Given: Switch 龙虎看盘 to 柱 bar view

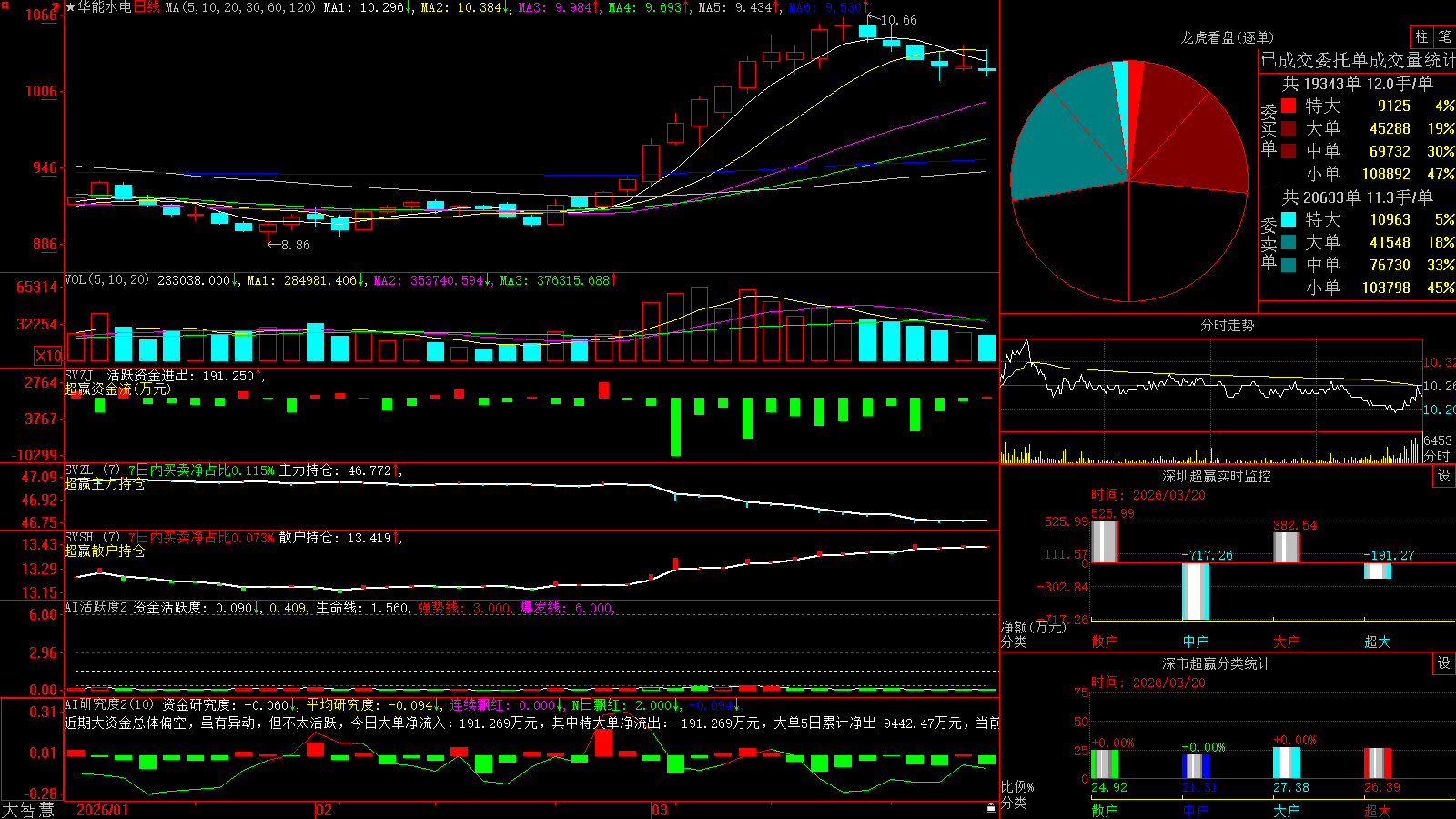Looking at the screenshot, I should (1421, 36).
